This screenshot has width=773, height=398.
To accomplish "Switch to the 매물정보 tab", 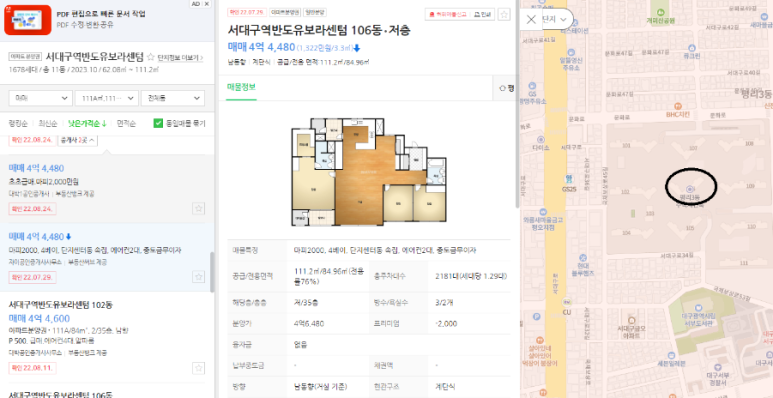I will click(242, 88).
